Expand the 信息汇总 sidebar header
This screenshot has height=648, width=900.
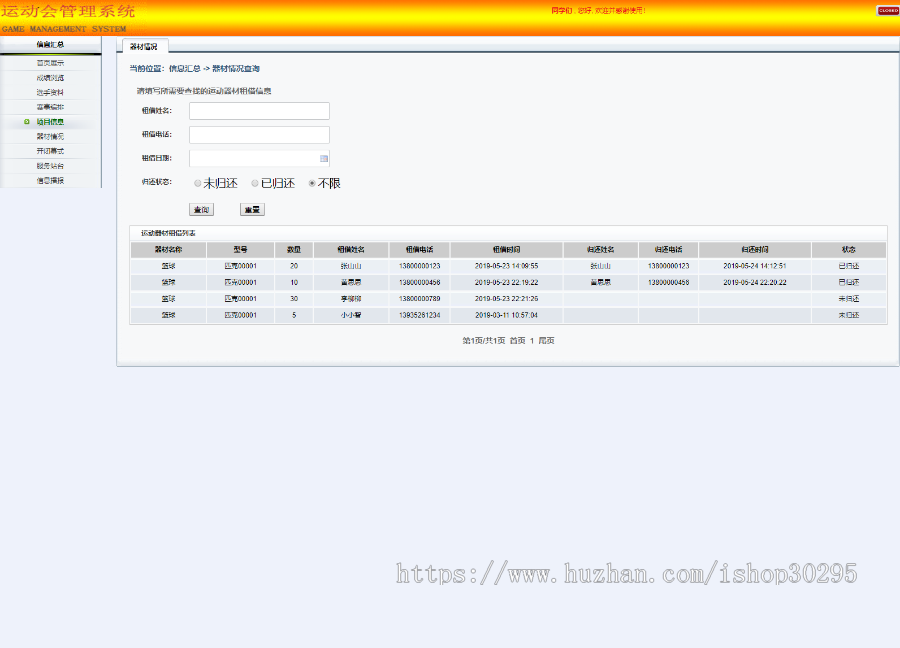point(51,44)
